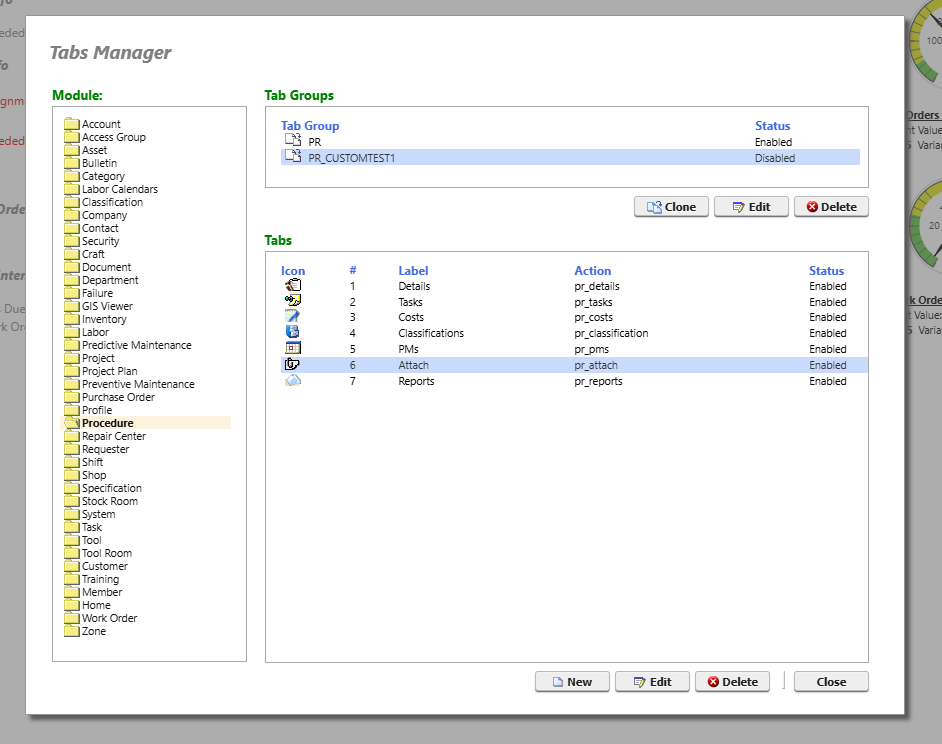The width and height of the screenshot is (942, 744).
Task: Select the Stock Room module
Action: [x=110, y=501]
